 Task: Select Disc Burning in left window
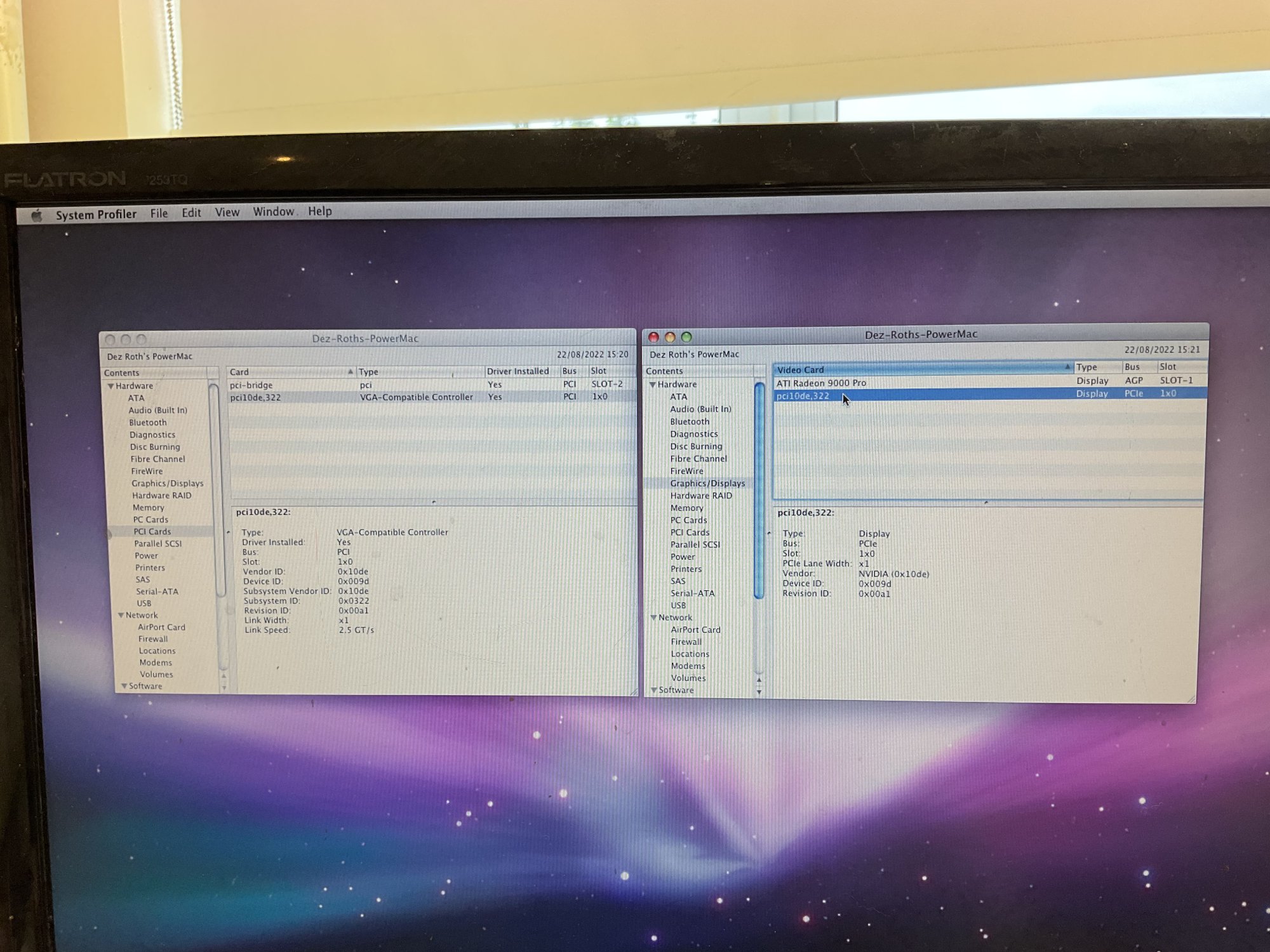click(x=155, y=447)
